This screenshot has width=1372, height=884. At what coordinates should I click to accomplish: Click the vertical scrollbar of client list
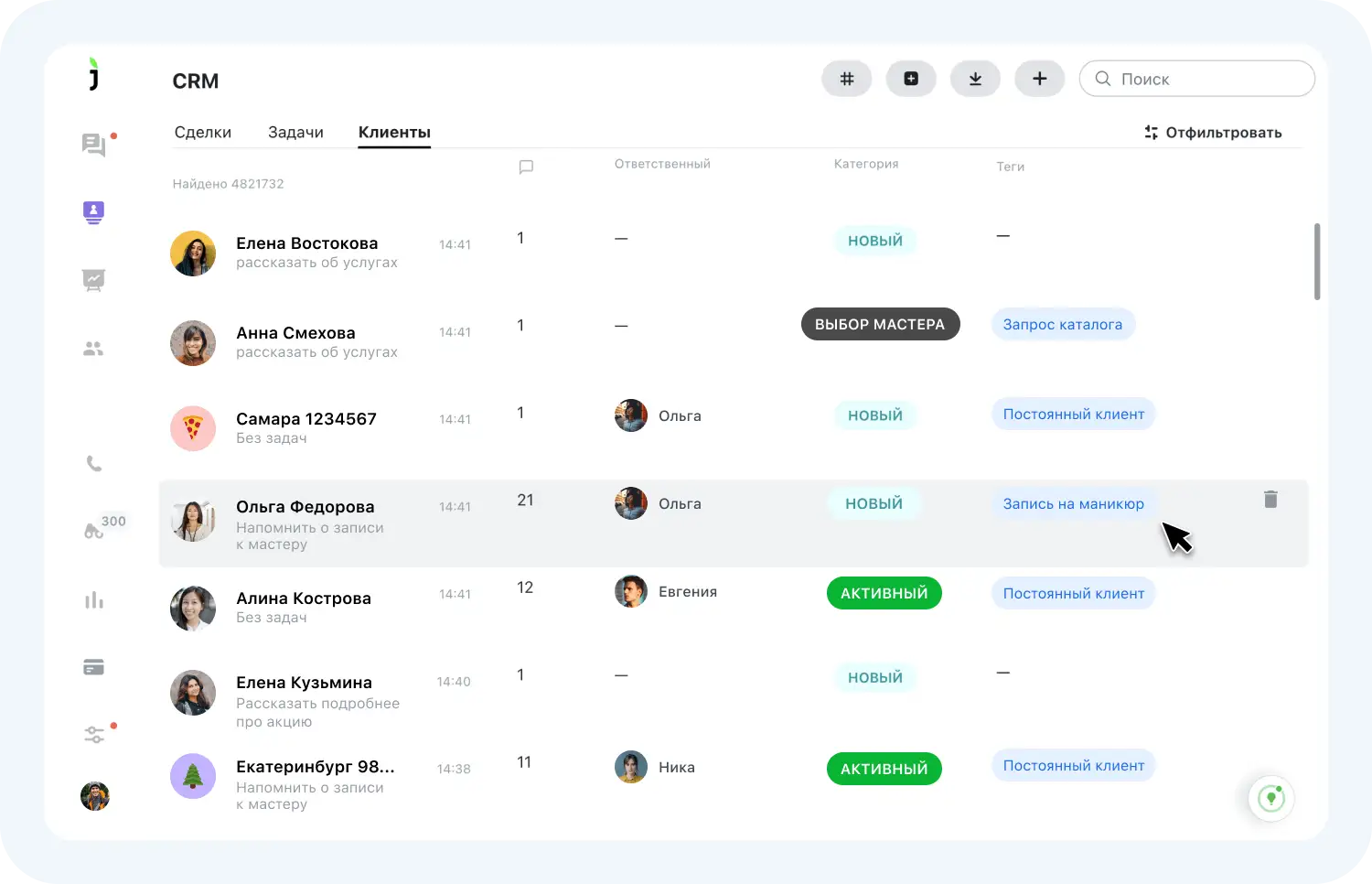tap(1317, 261)
